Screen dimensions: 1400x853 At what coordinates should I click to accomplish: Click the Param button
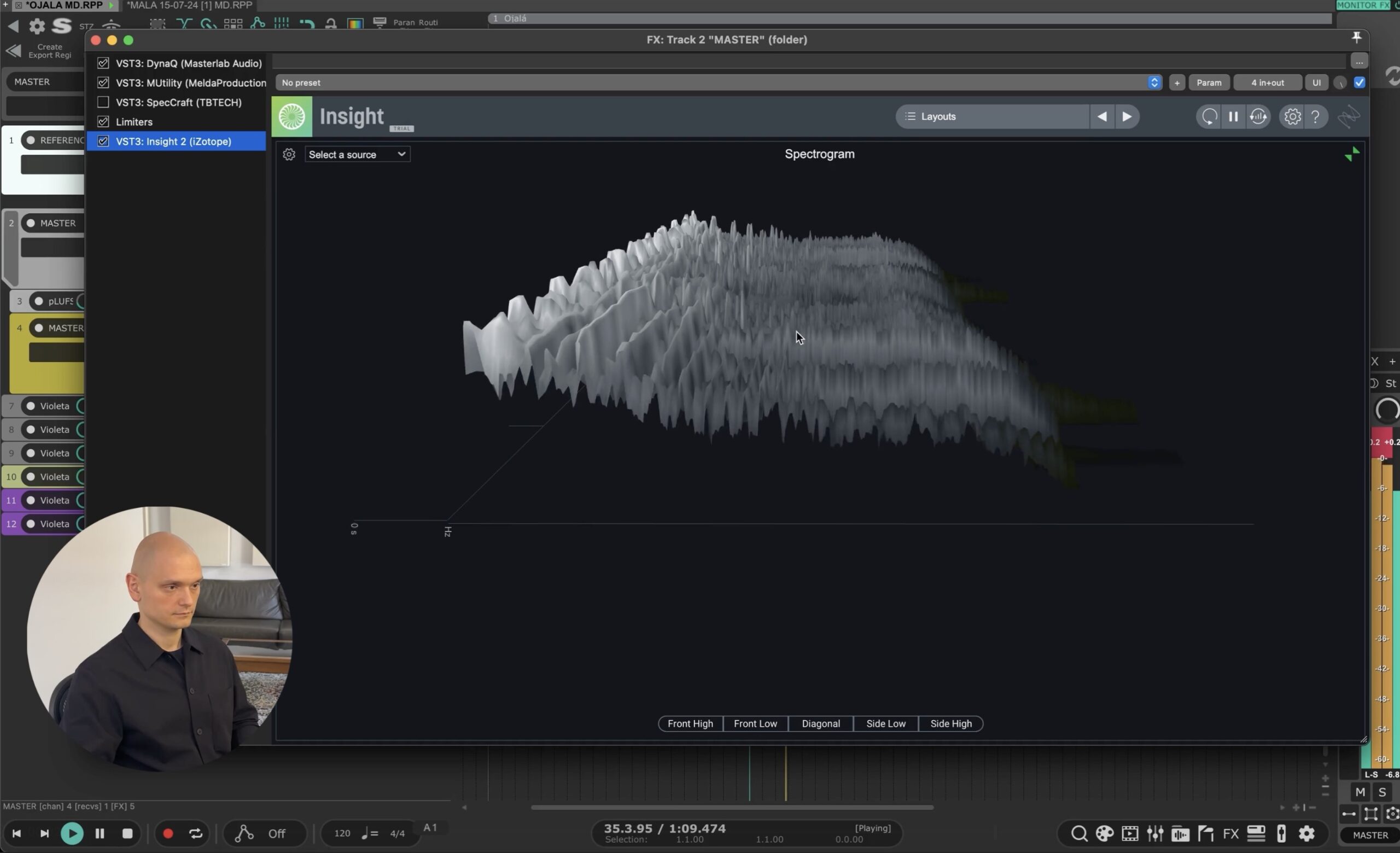click(x=1209, y=83)
